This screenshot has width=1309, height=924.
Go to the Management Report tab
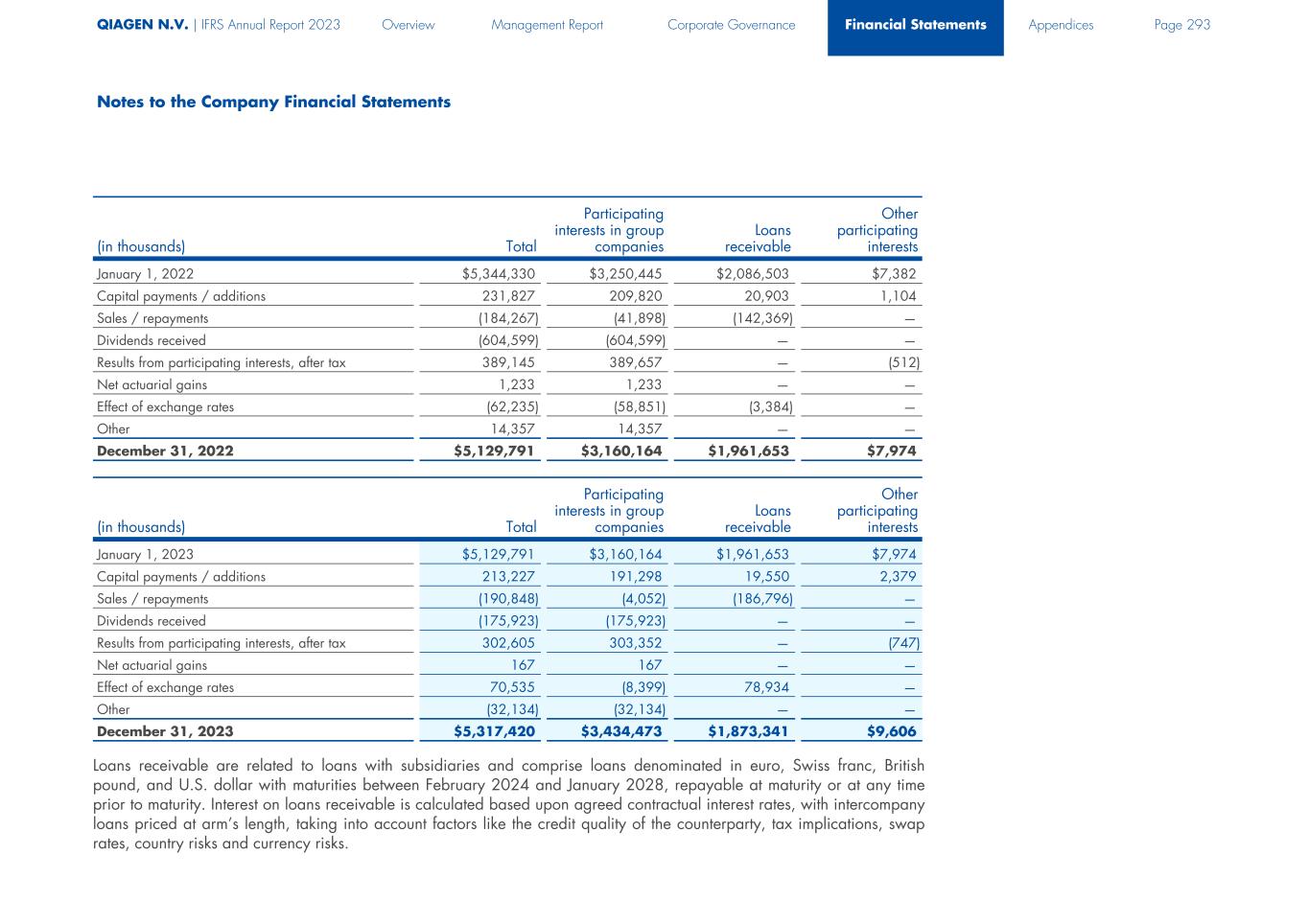[x=547, y=25]
